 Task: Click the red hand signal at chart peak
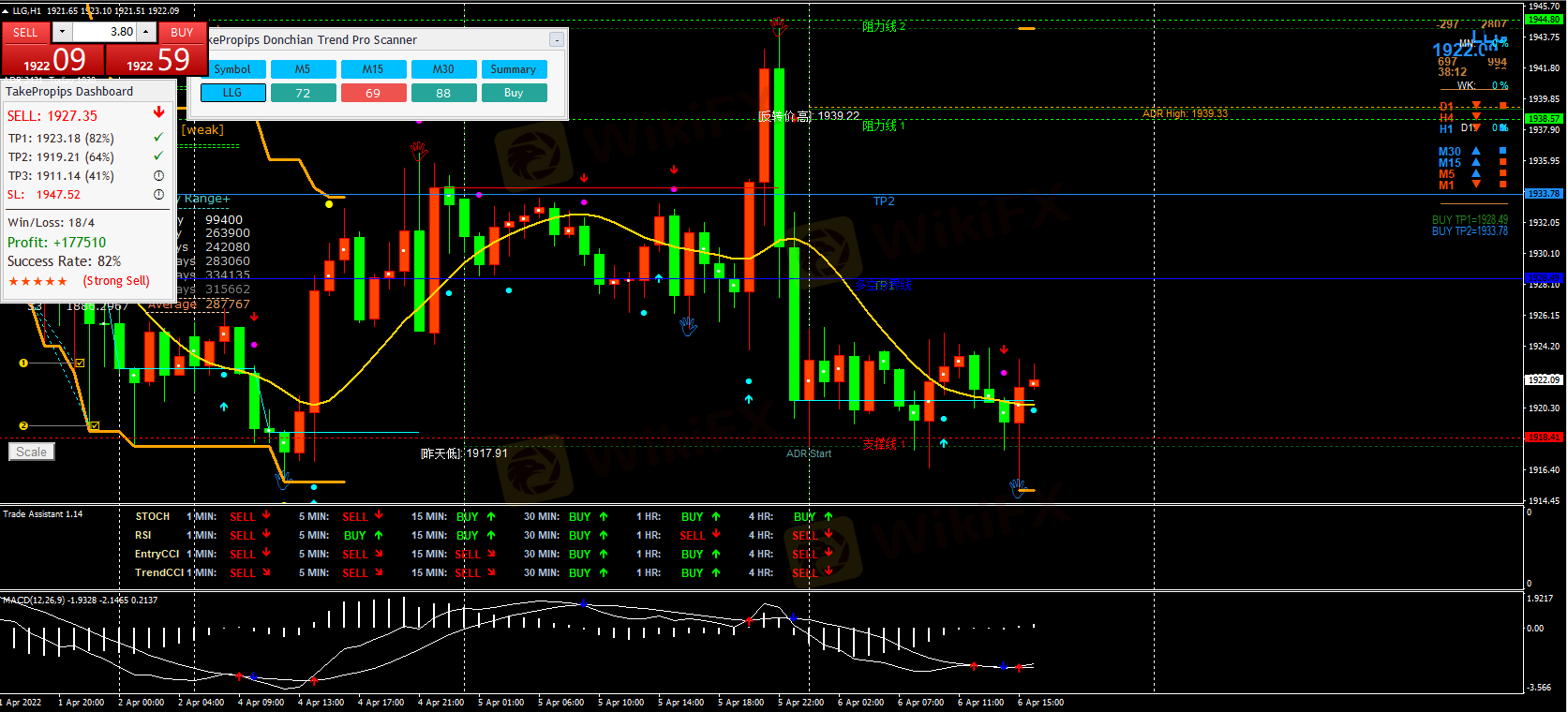(x=778, y=26)
